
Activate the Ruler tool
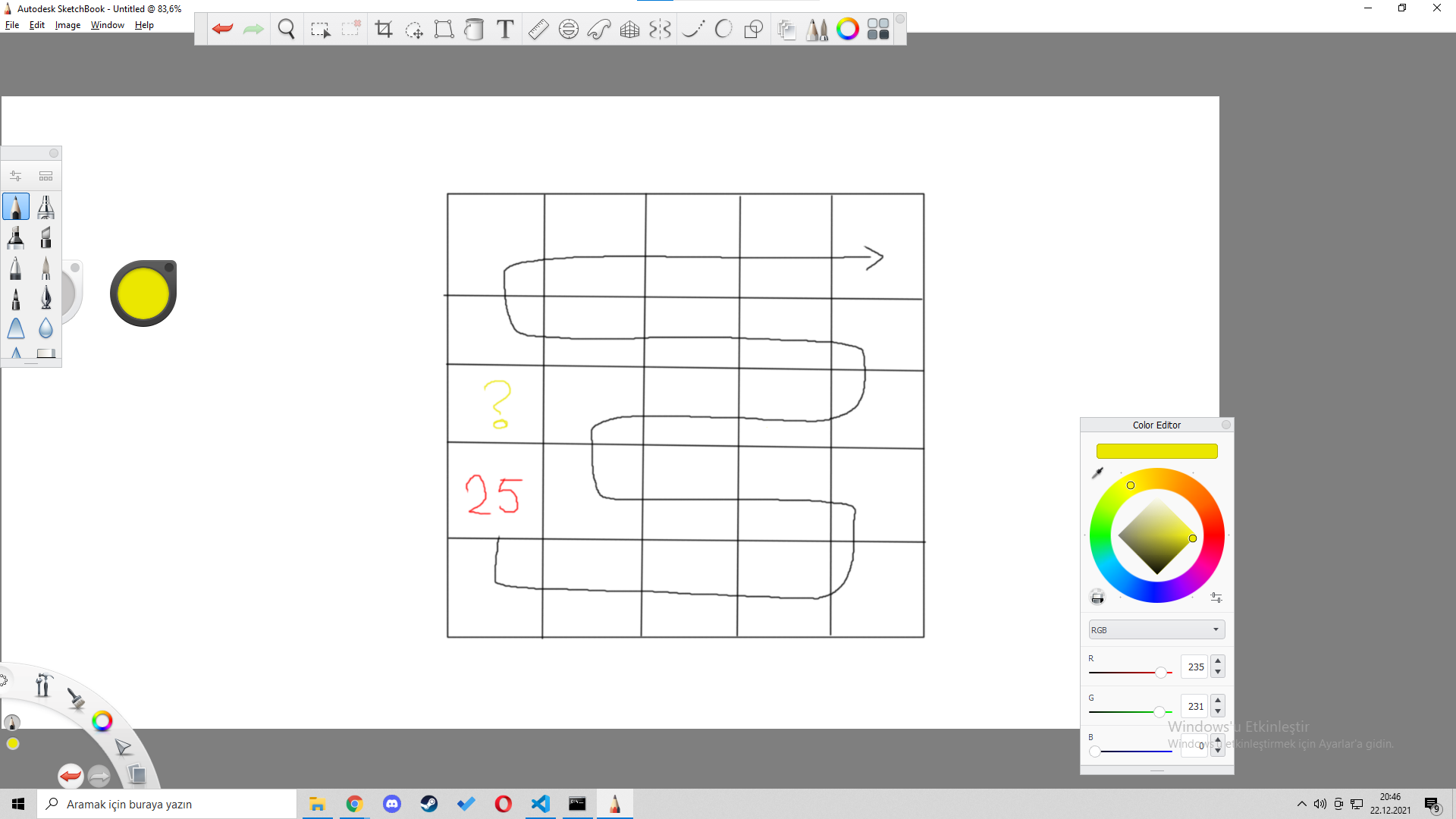[x=538, y=30]
